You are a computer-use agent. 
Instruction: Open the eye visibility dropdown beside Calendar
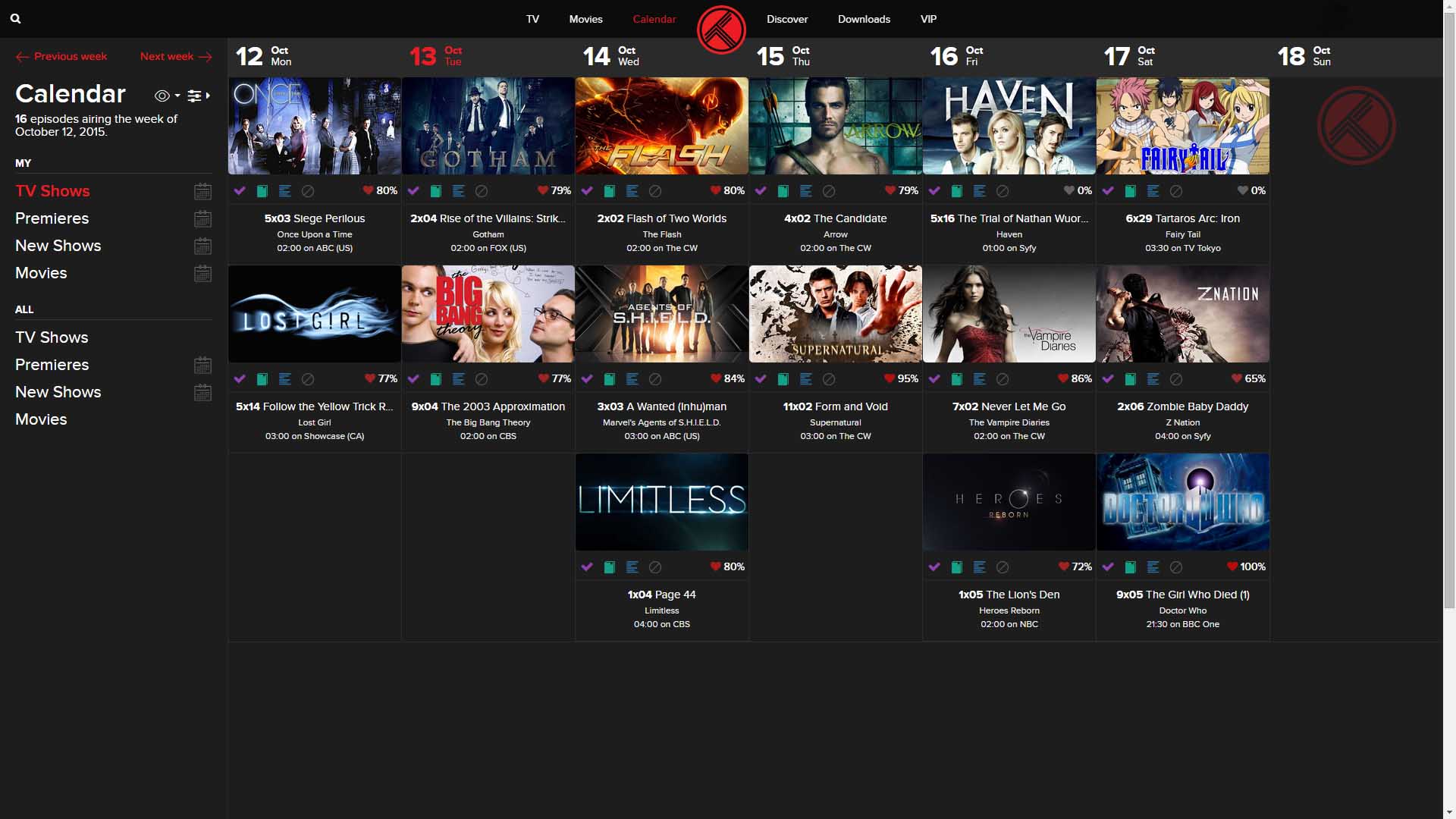[x=167, y=96]
